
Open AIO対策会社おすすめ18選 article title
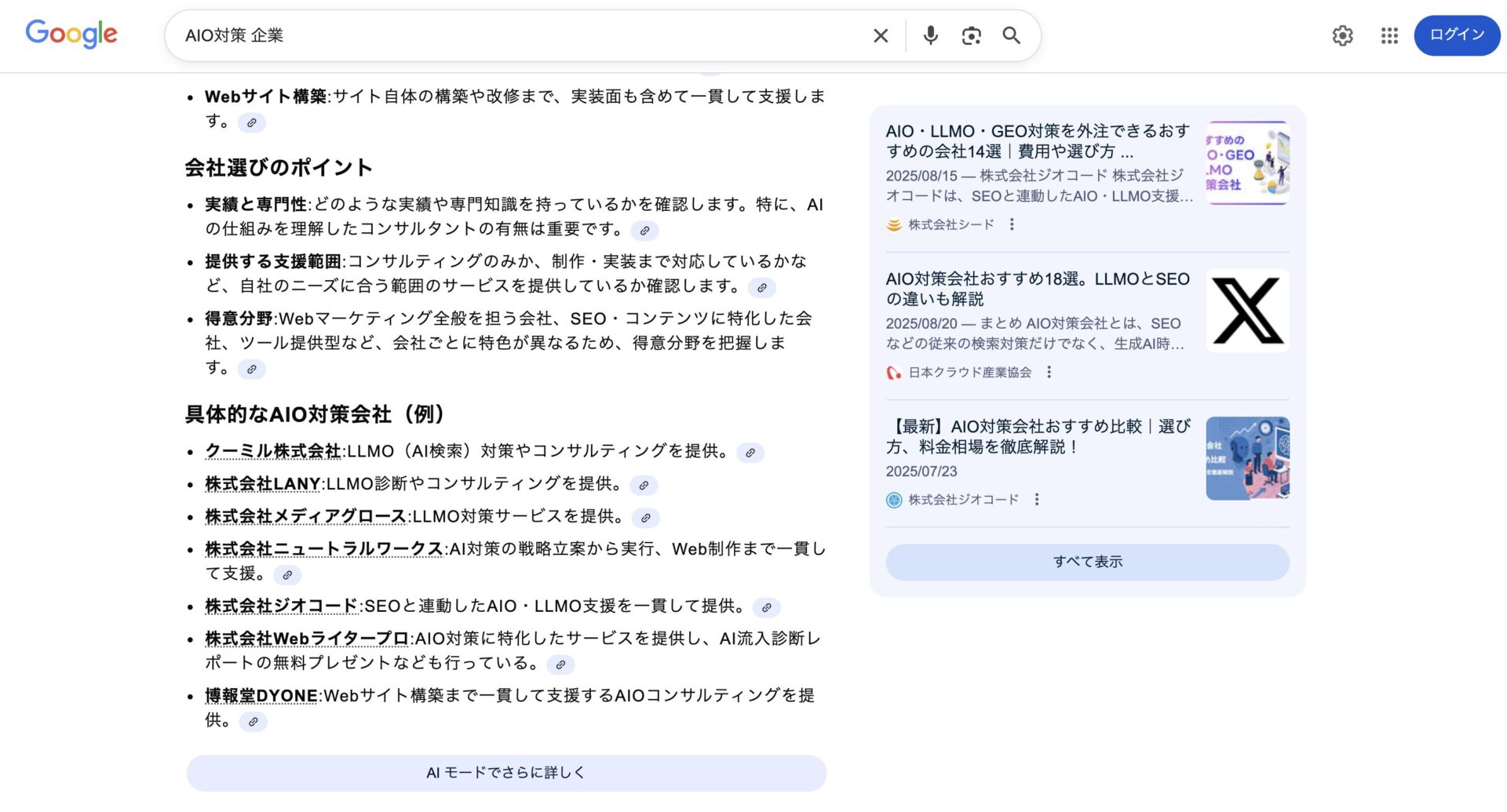1038,289
